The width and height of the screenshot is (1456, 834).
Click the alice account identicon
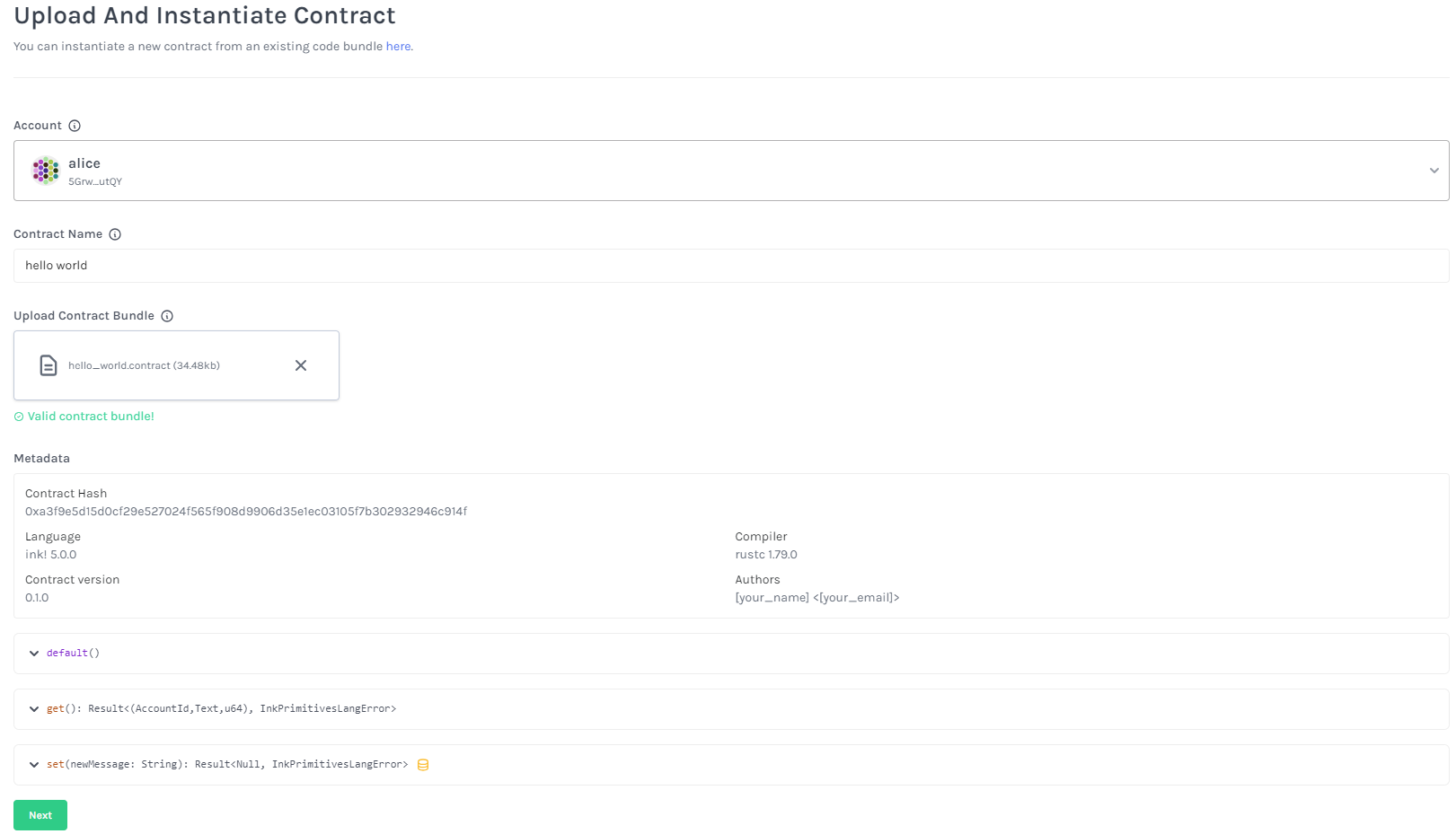46,171
